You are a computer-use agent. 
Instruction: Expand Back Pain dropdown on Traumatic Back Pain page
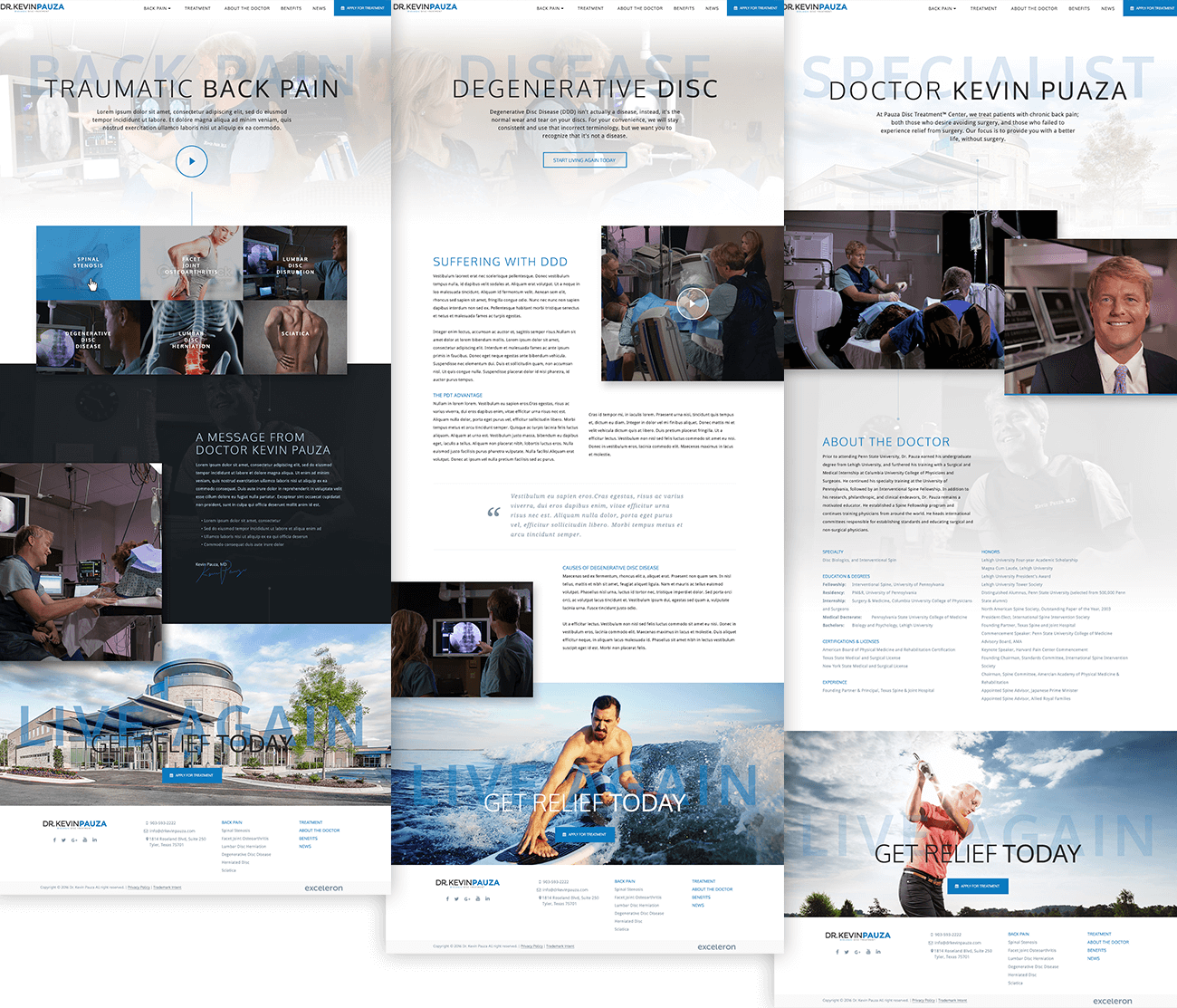pos(157,8)
